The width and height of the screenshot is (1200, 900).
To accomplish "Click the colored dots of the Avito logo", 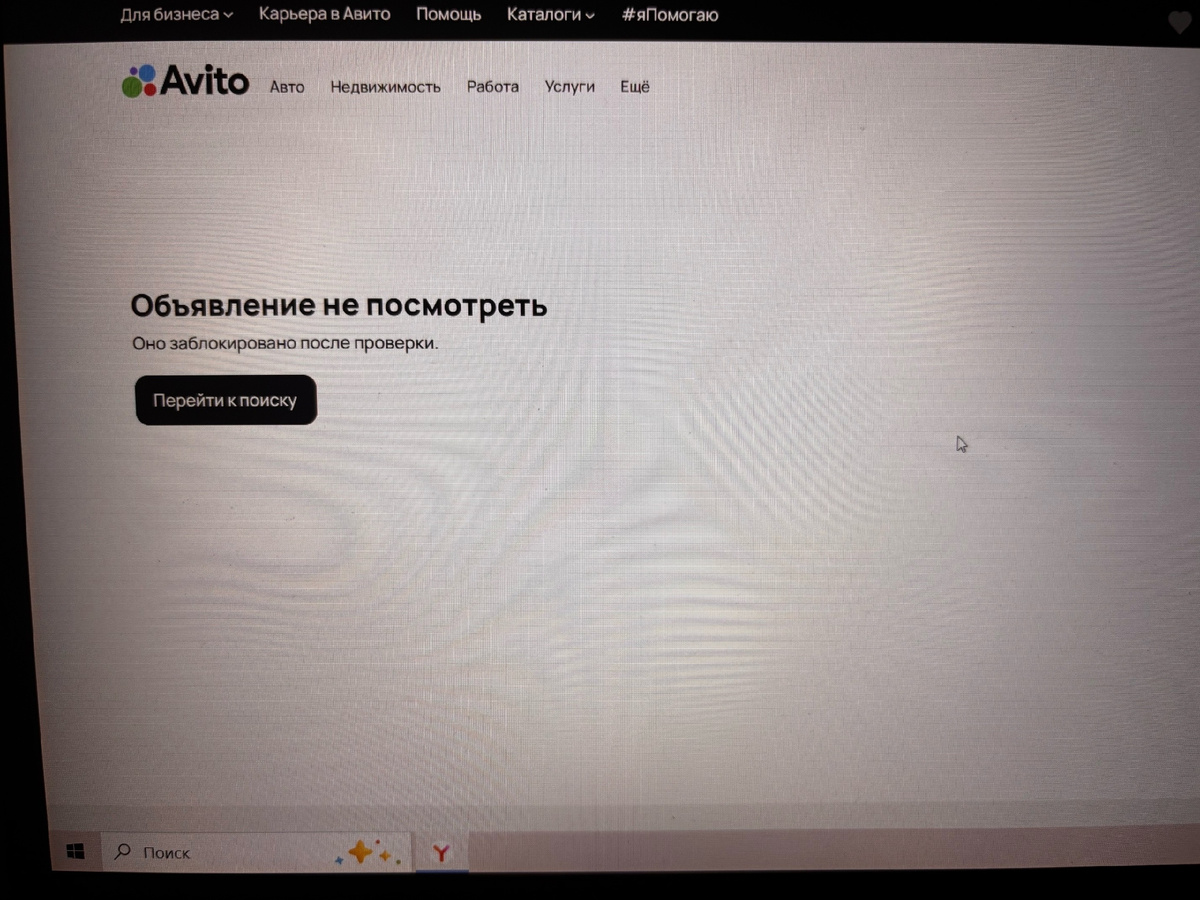I will click(x=138, y=78).
